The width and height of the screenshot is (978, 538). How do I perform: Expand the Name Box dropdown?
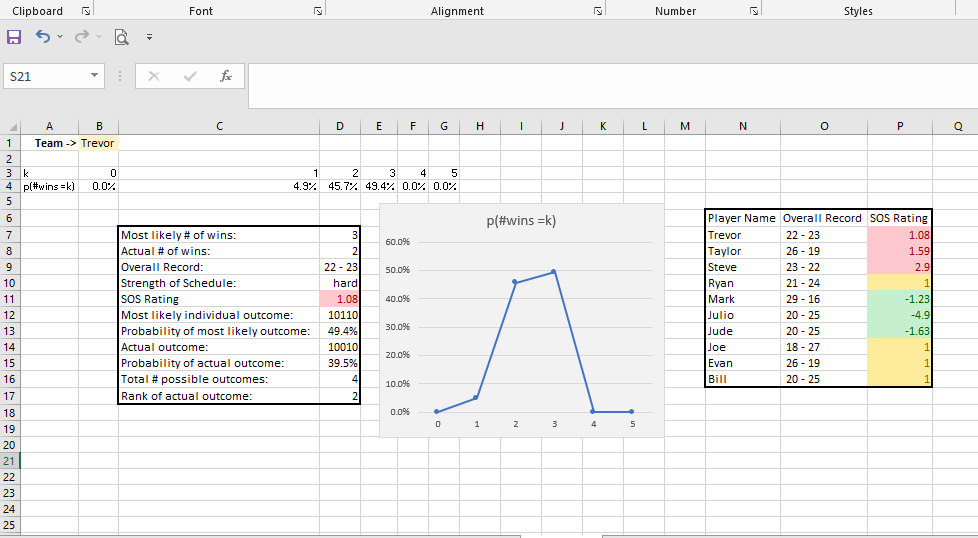pyautogui.click(x=94, y=76)
